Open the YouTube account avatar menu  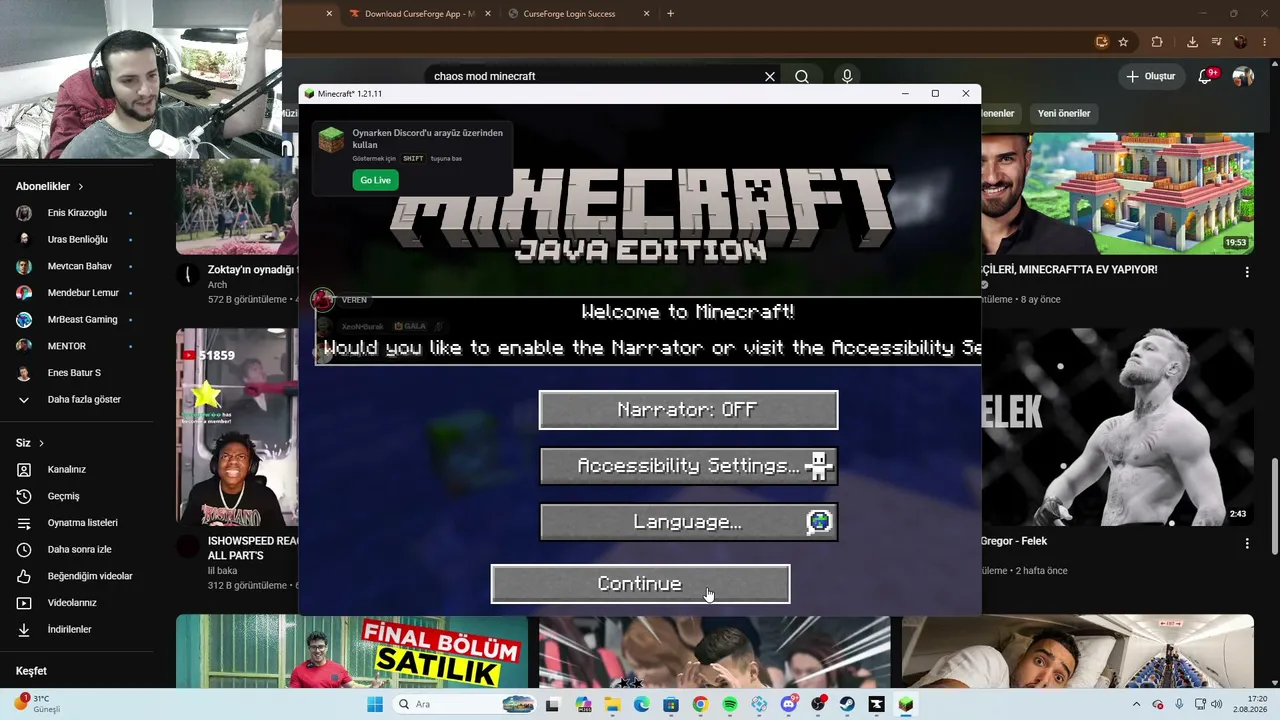pyautogui.click(x=1243, y=76)
